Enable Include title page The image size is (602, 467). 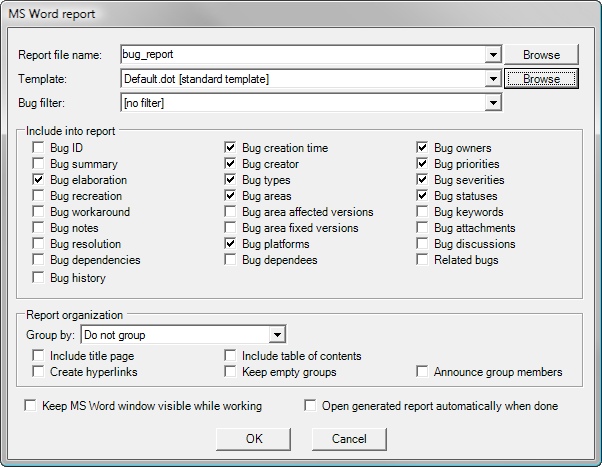(x=40, y=356)
